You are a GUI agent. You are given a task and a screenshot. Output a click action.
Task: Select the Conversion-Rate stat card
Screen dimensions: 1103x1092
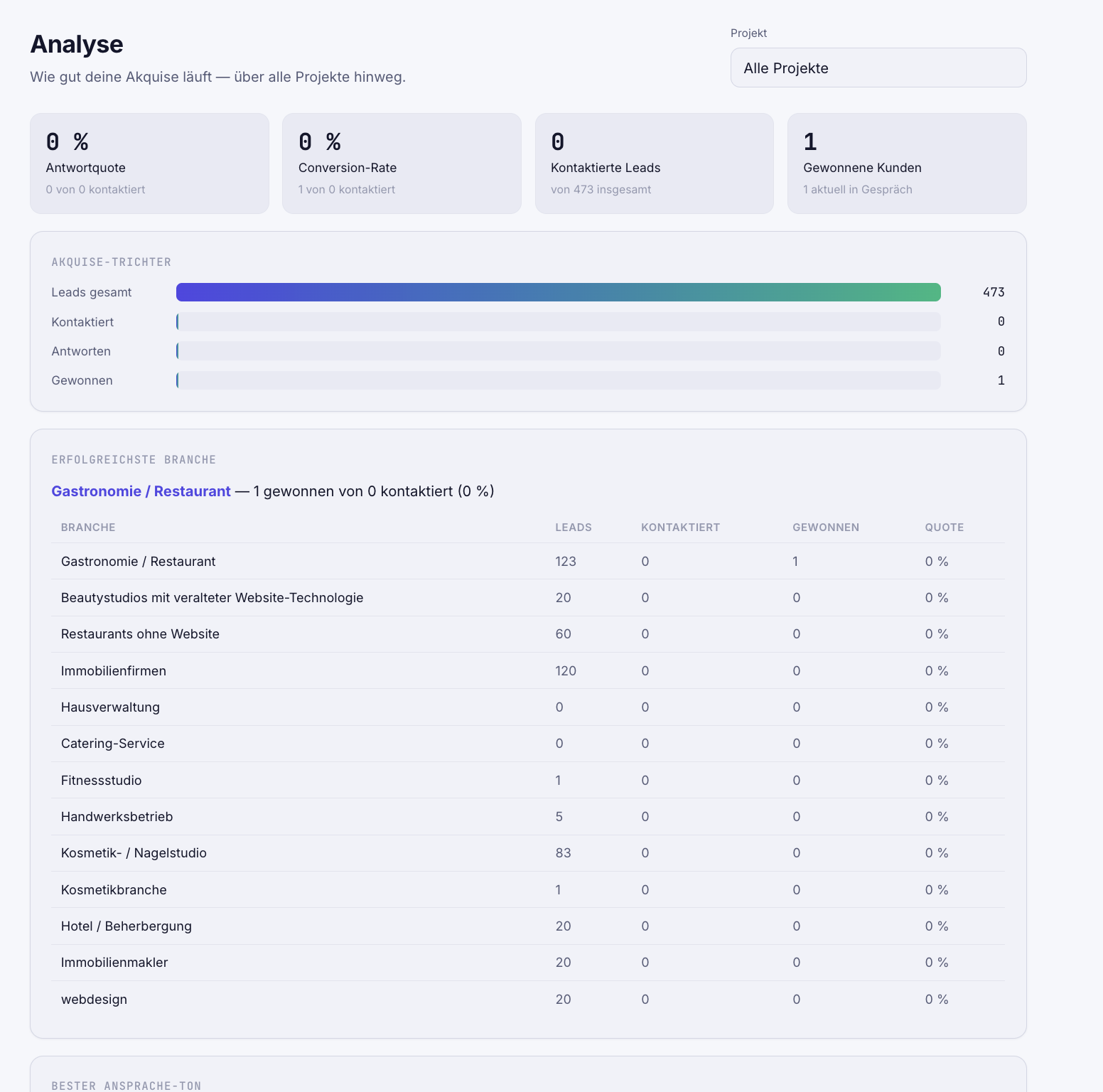[x=402, y=164]
